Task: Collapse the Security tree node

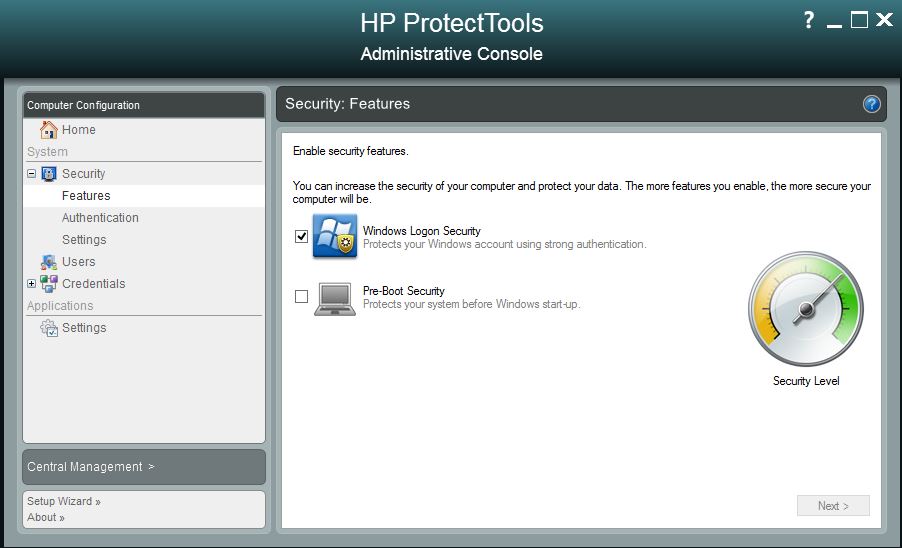Action: point(32,174)
